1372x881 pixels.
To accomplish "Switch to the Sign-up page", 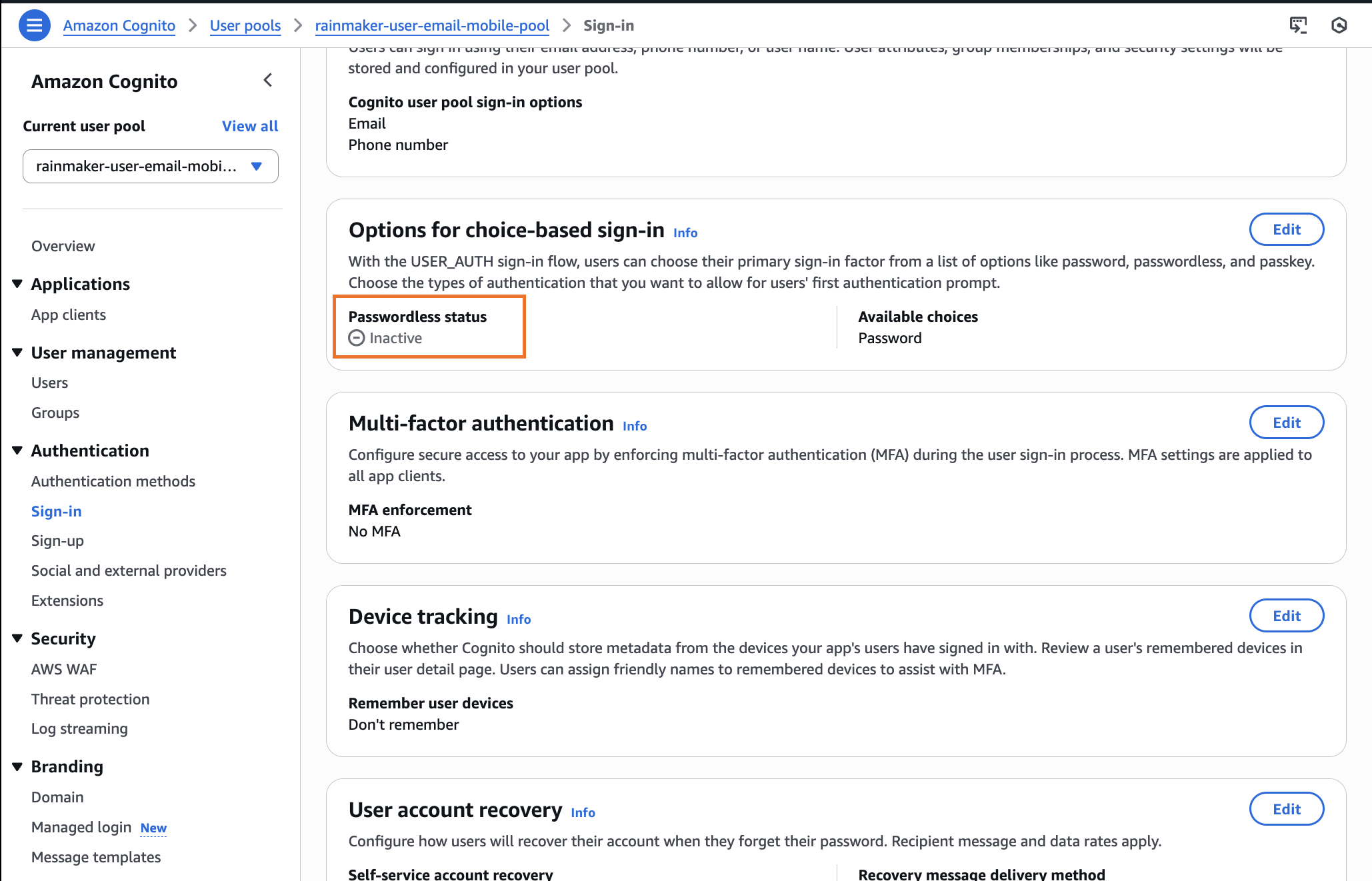I will [x=57, y=540].
